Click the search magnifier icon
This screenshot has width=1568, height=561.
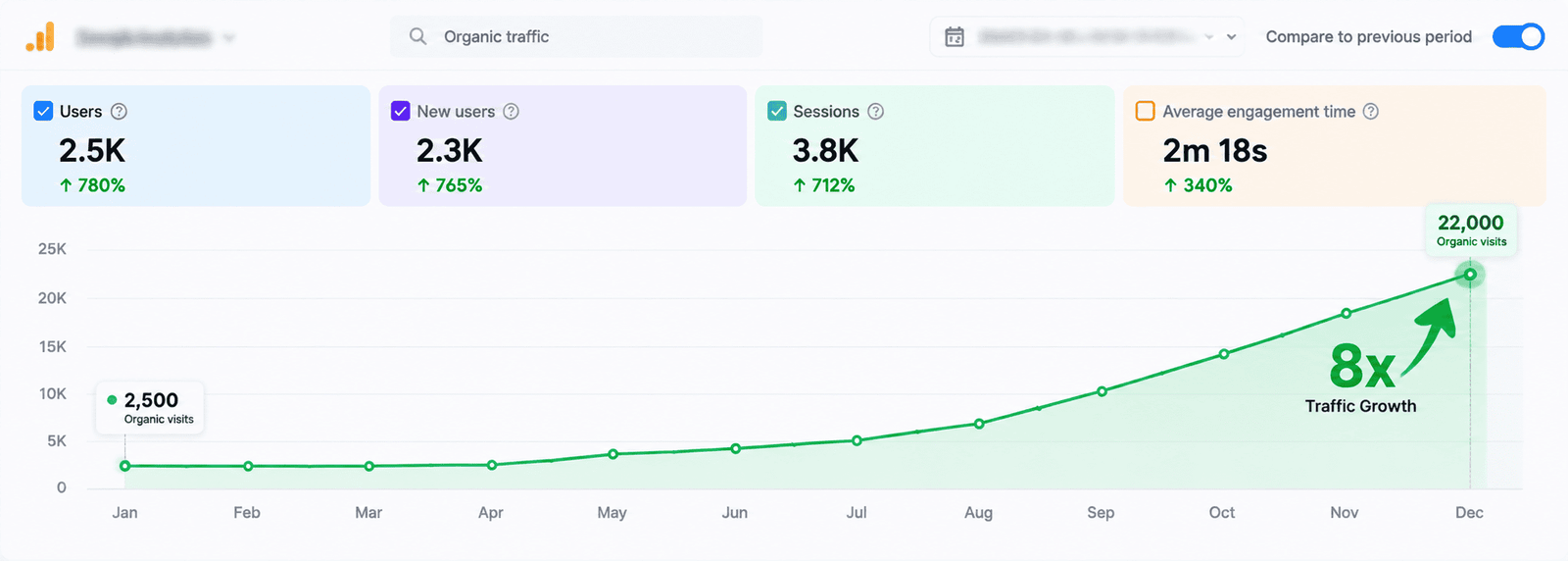coord(417,36)
